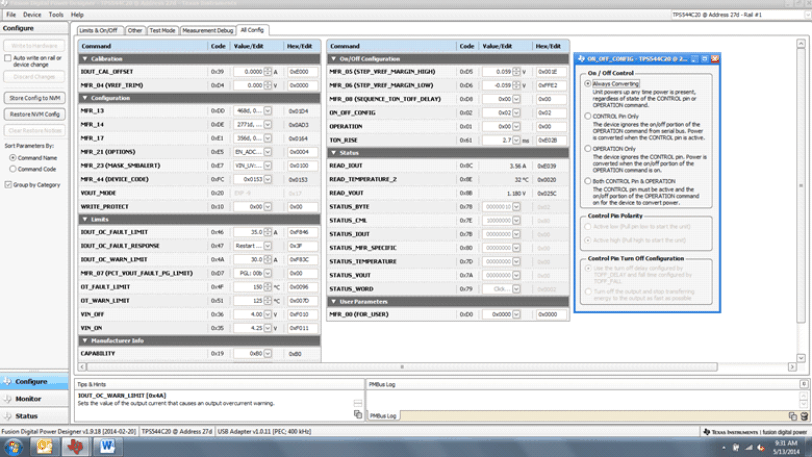Viewport: 812px width, 457px height.
Task: Click the vertical scrollbar up arrow
Action: [x=801, y=45]
